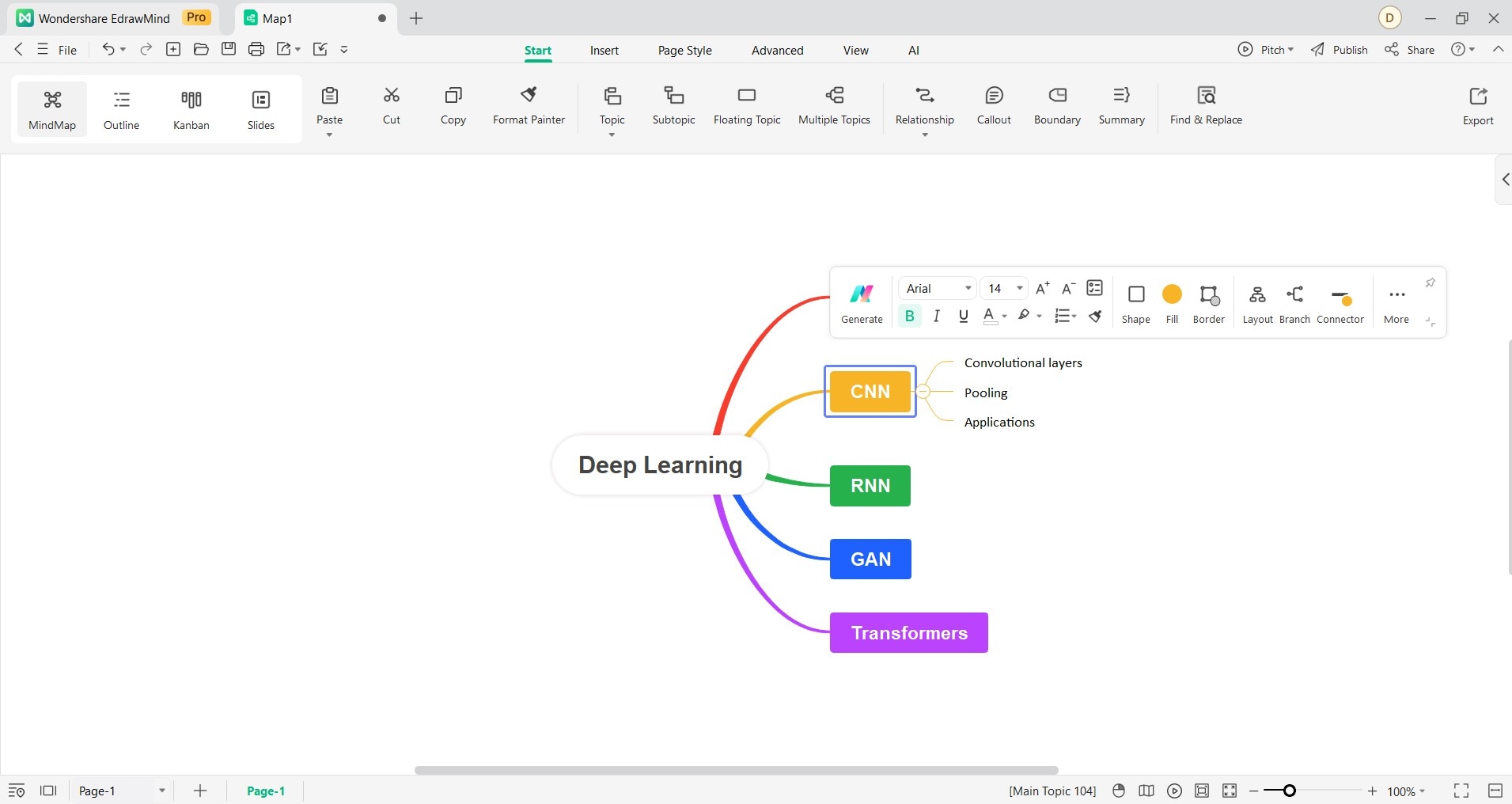Open the Start ribbon tab
1512x804 pixels.
pos(538,50)
